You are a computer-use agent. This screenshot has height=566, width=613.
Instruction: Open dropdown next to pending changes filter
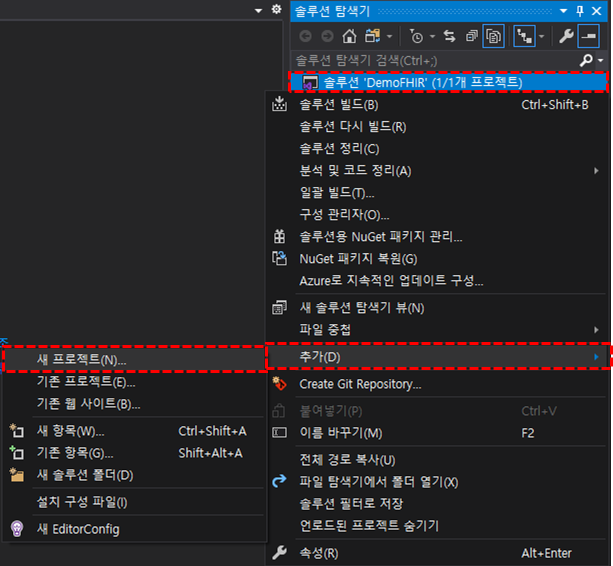coord(432,37)
